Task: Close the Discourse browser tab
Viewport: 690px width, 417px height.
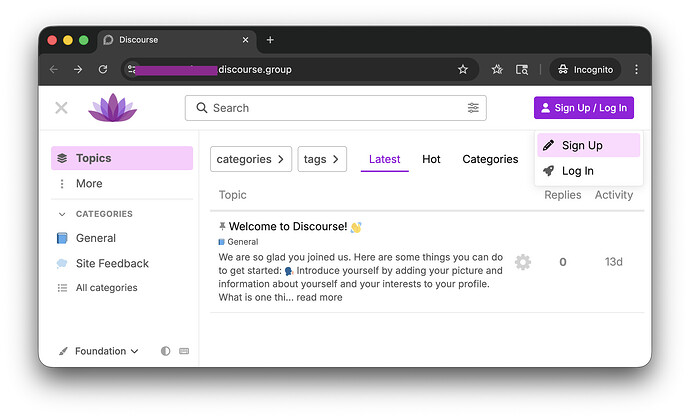Action: [x=246, y=40]
